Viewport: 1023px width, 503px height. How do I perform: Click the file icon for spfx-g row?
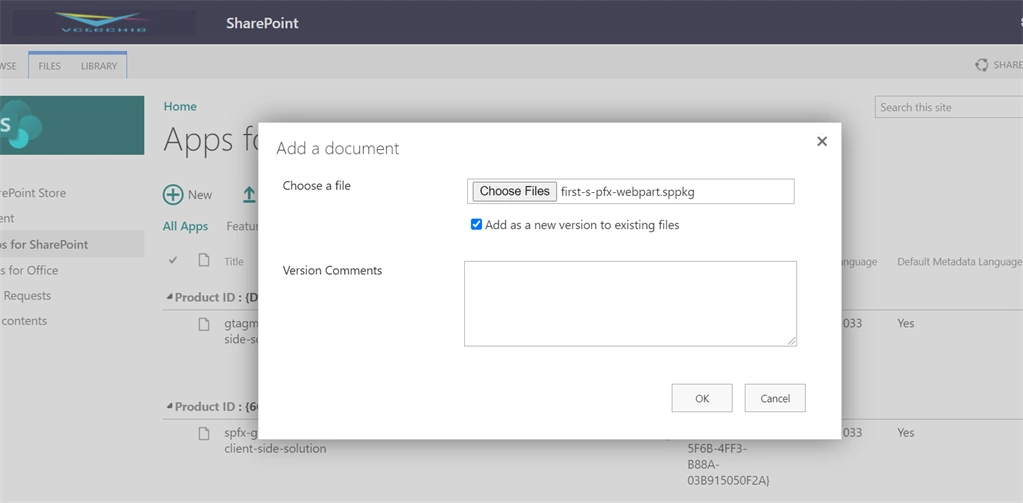pos(204,433)
